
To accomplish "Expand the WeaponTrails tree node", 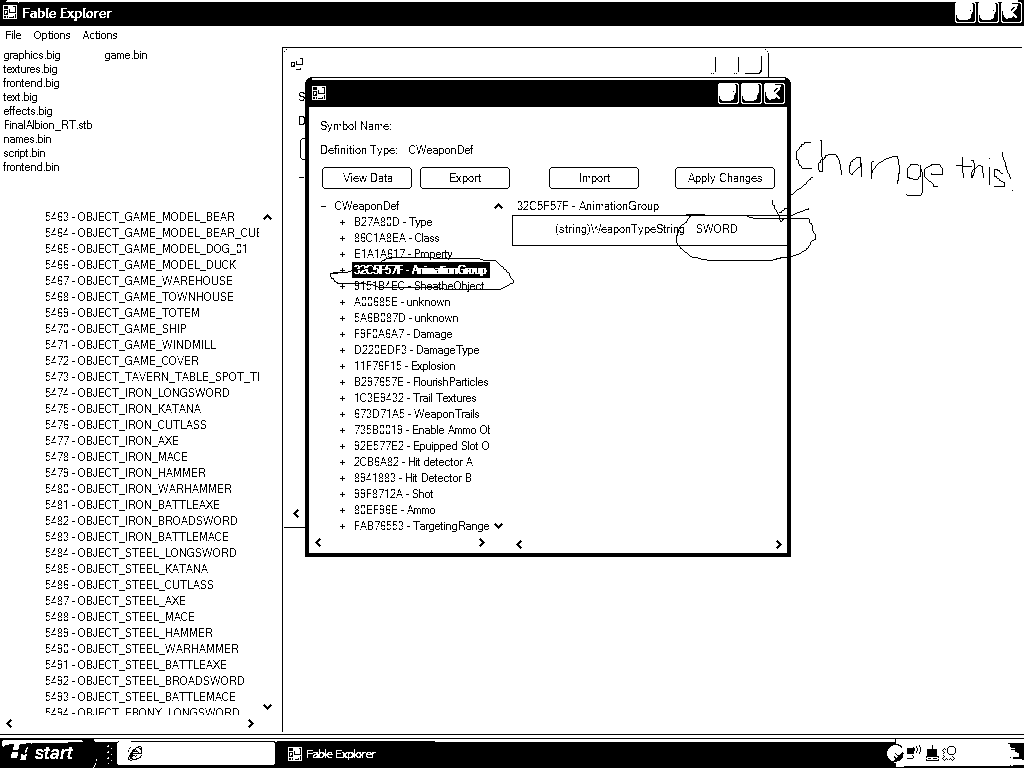I will pyautogui.click(x=343, y=414).
